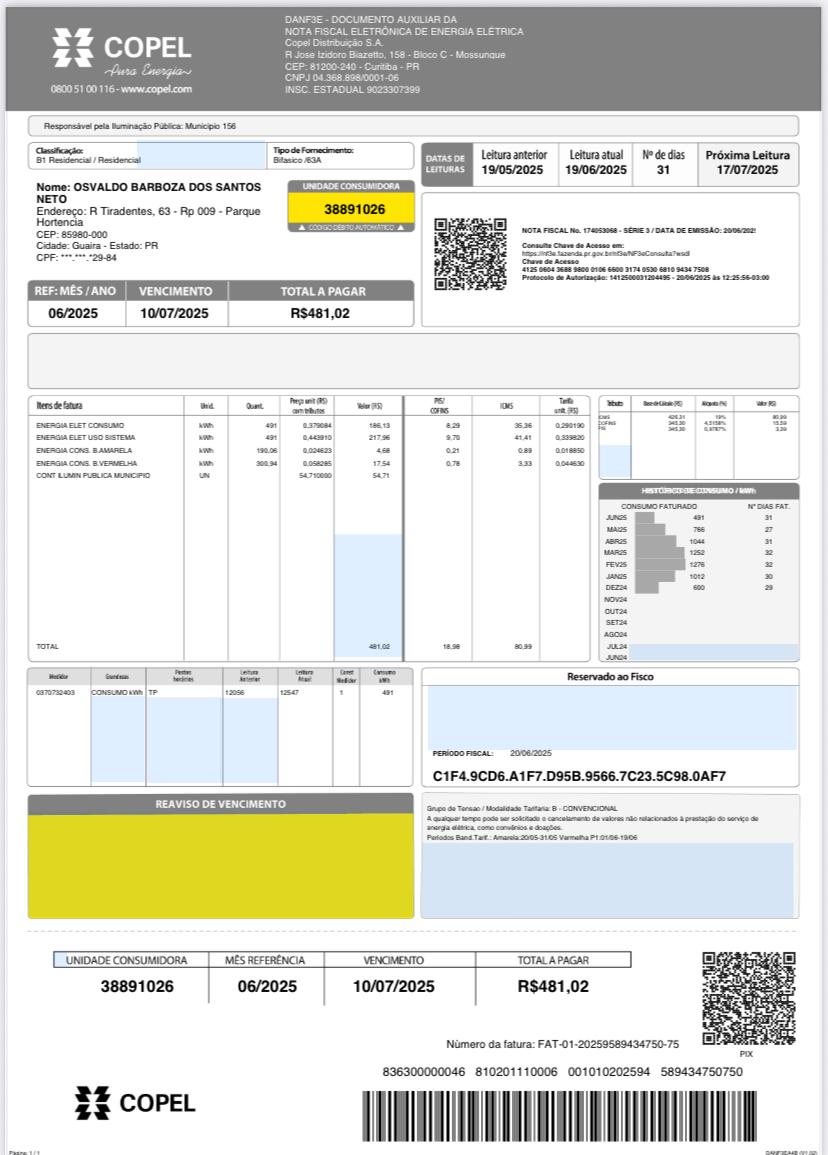
Task: Select the customer name Osvaldo Barboza dos Santos Neto
Action: [148, 193]
